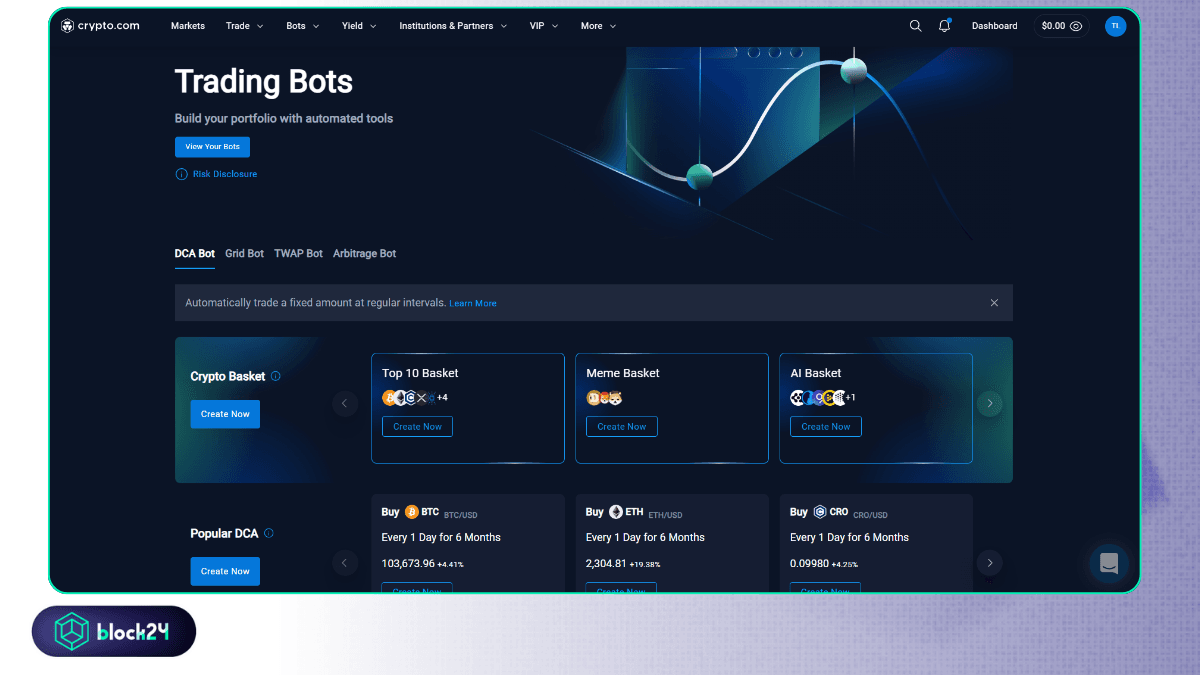Image resolution: width=1200 pixels, height=675 pixels.
Task: Show next baskets with right arrow
Action: point(989,403)
